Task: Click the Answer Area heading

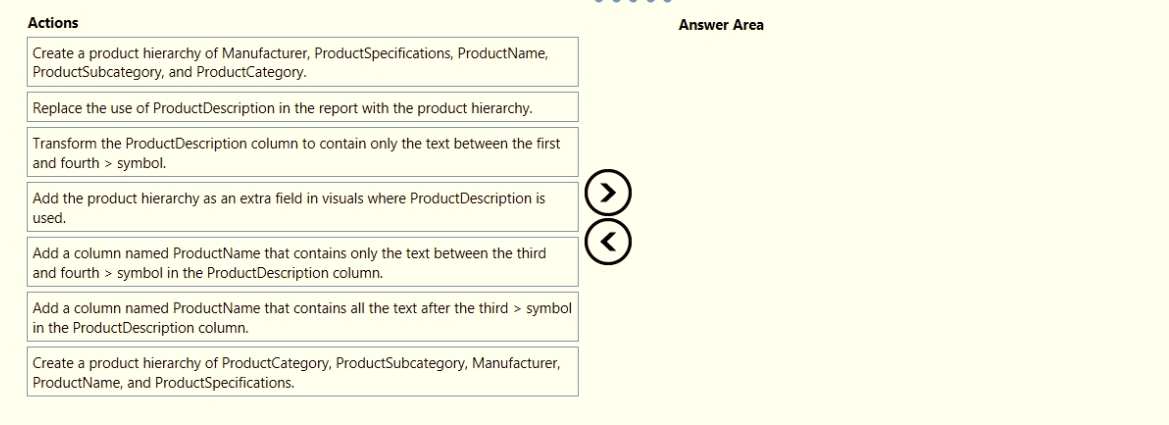Action: click(720, 25)
